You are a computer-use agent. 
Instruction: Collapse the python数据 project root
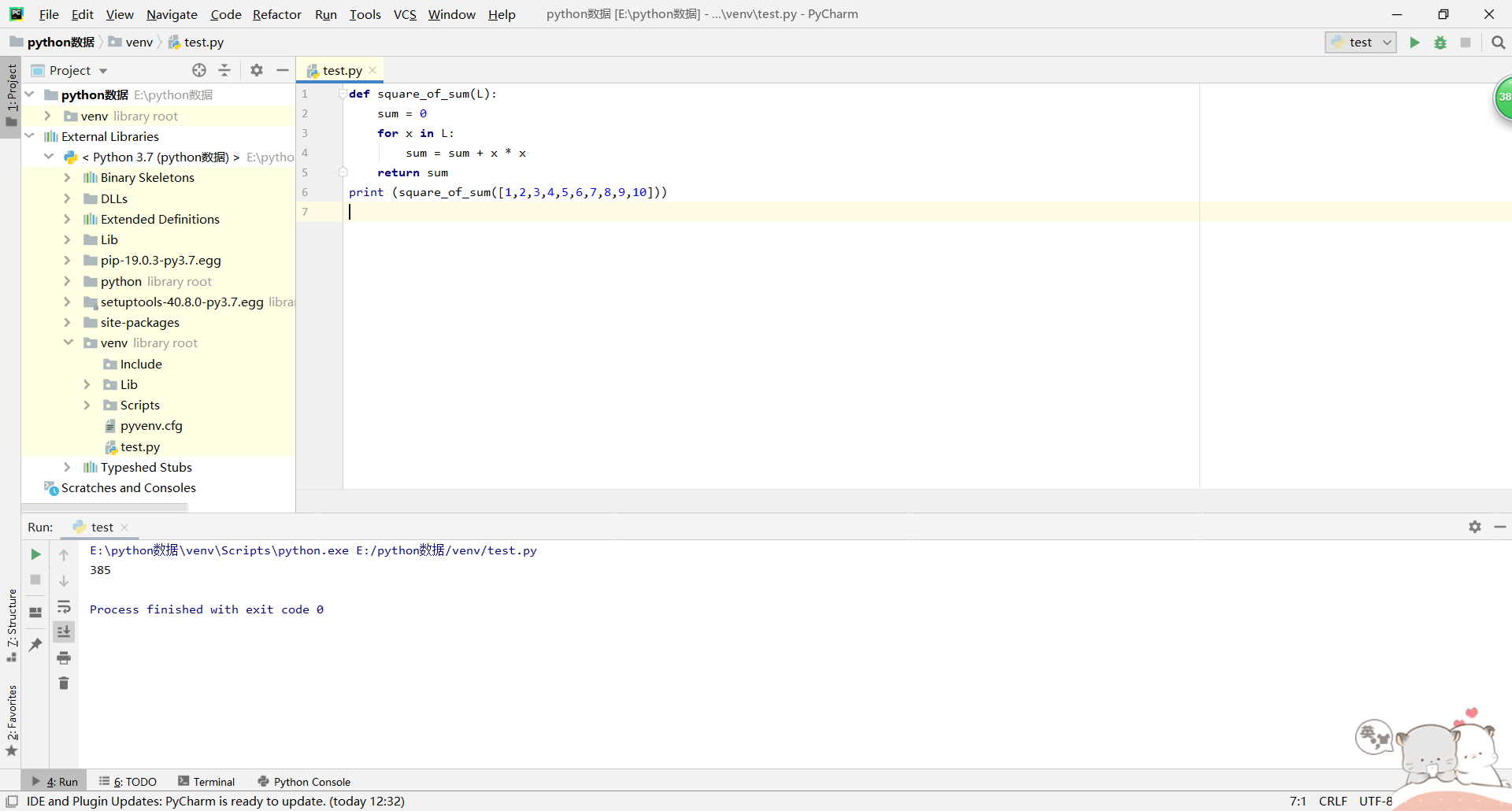click(30, 94)
